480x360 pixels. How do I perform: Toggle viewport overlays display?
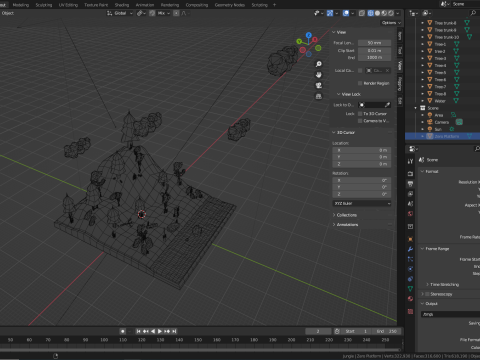pyautogui.click(x=346, y=13)
